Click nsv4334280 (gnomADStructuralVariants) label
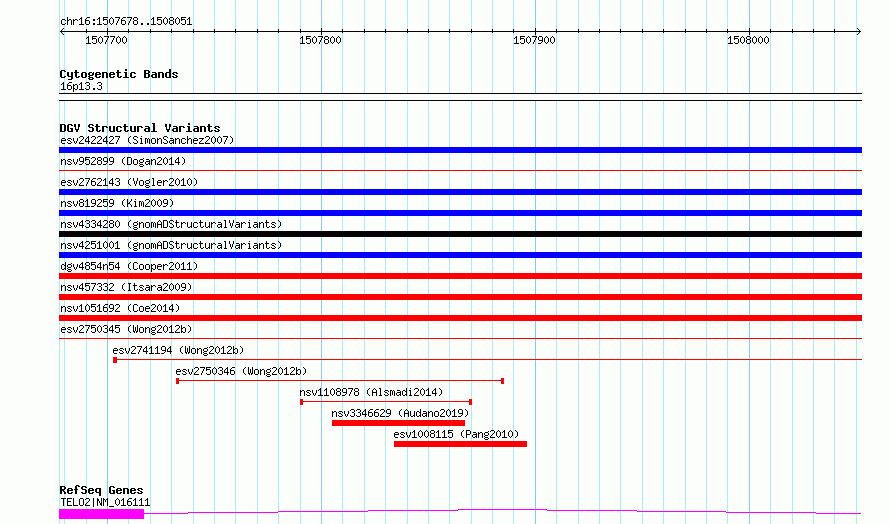The width and height of the screenshot is (890, 524). pos(171,224)
